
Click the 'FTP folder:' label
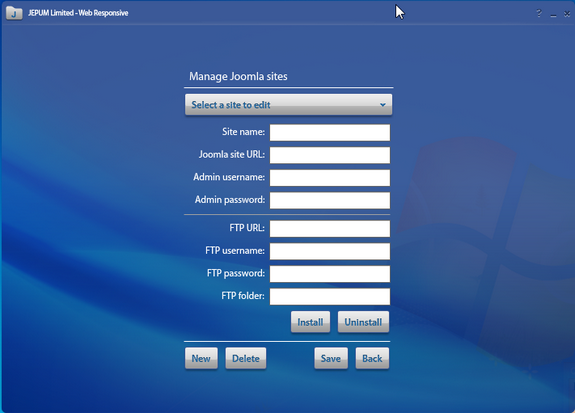pos(243,296)
